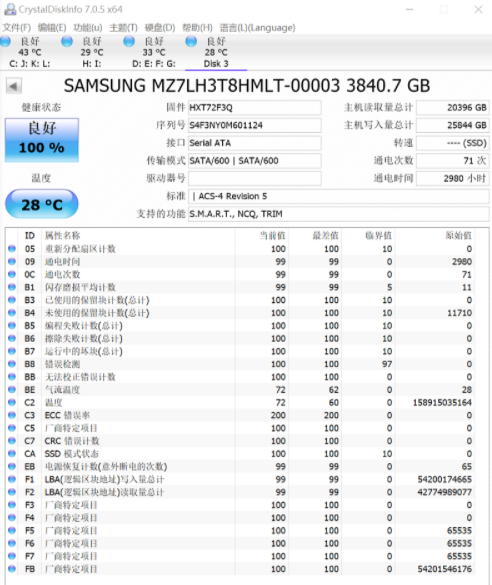The image size is (492, 585).
Task: Click status icon of row BE
Action: [x=12, y=390]
